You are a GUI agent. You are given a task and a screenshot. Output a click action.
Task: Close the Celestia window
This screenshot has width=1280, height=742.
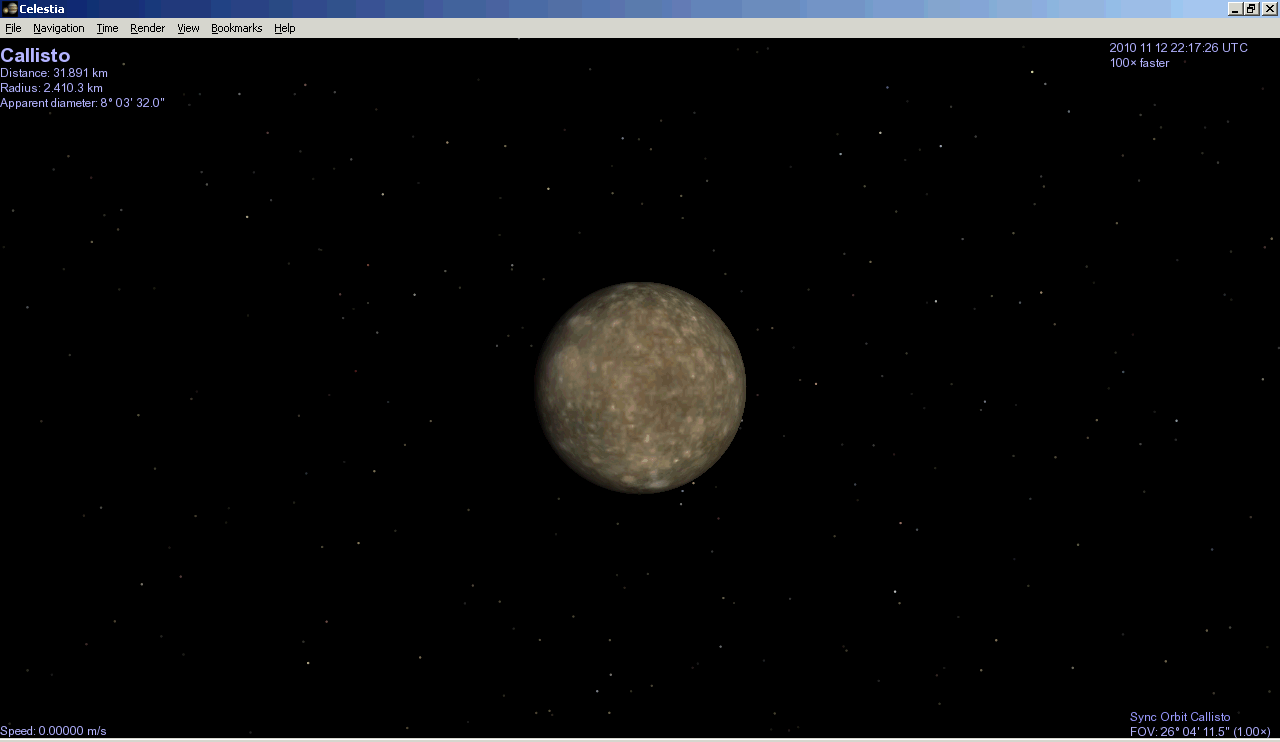1269,9
